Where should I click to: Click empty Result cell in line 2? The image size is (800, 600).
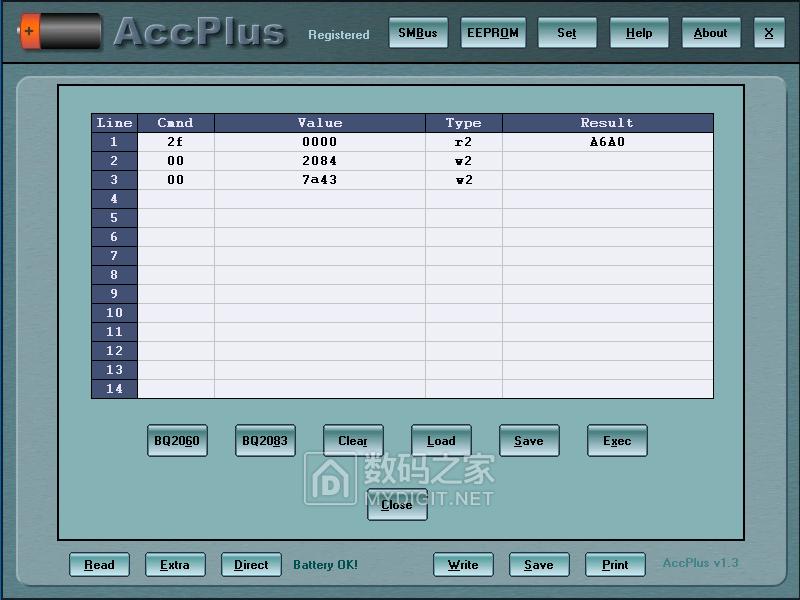point(608,161)
